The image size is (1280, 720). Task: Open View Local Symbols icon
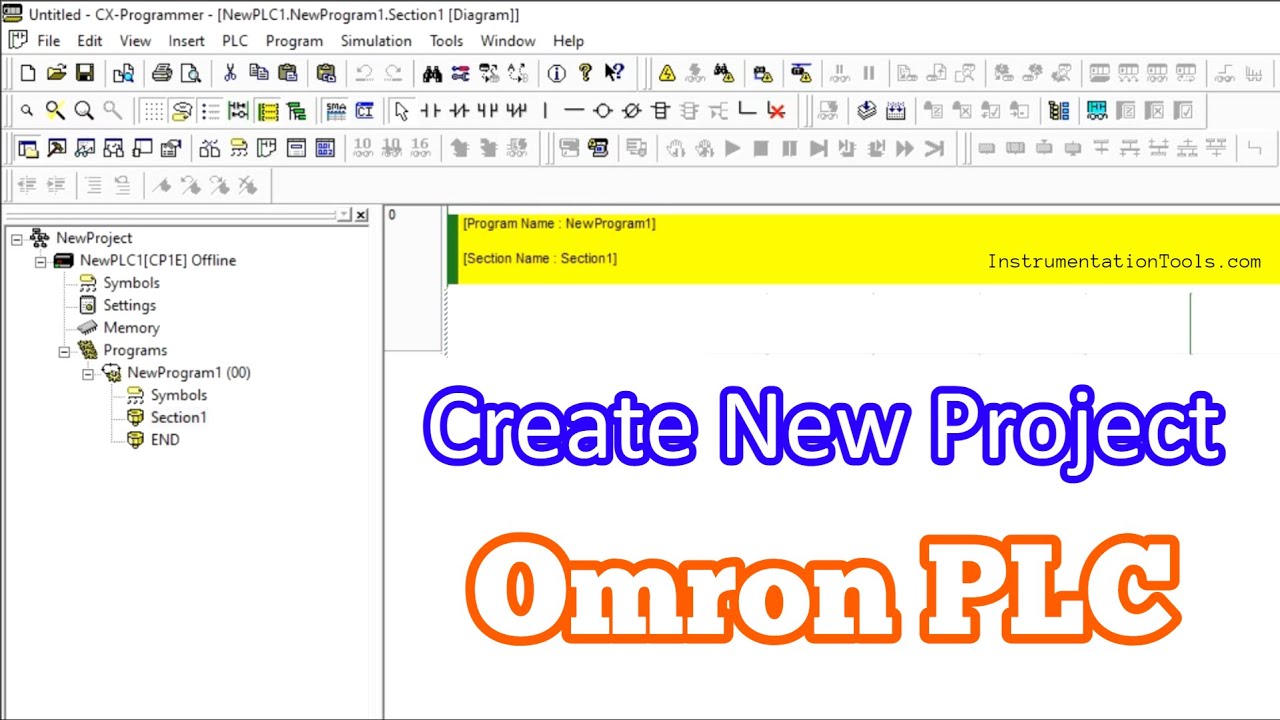click(x=238, y=149)
